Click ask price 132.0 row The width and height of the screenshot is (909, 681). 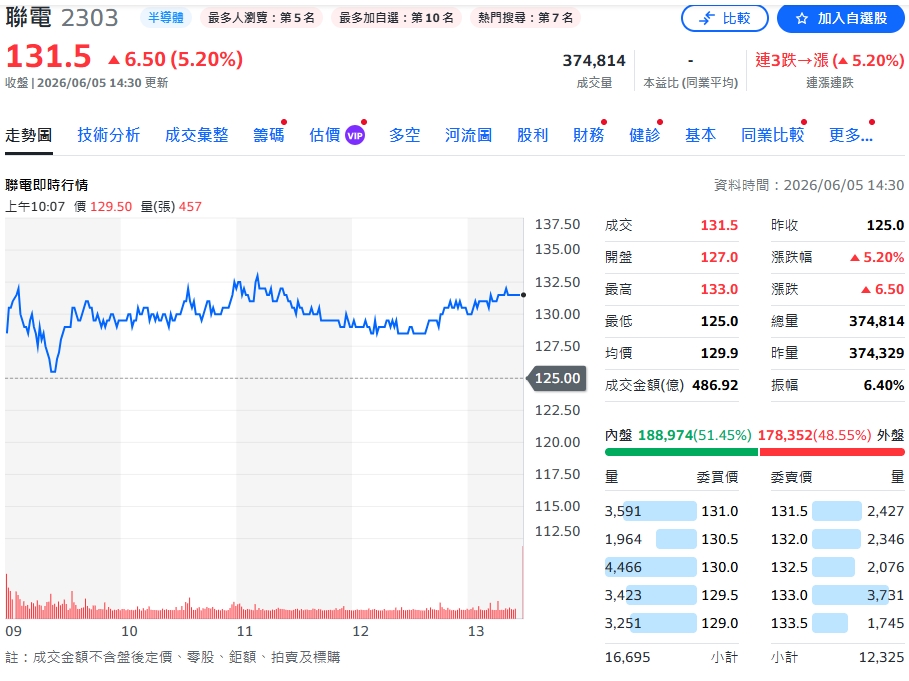[x=838, y=539]
